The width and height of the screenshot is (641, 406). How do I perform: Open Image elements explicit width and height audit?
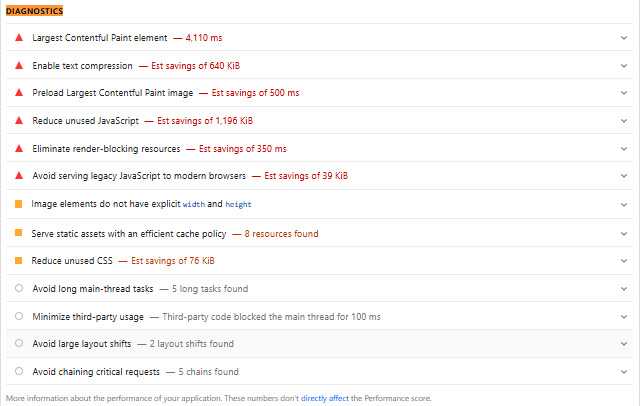point(140,204)
